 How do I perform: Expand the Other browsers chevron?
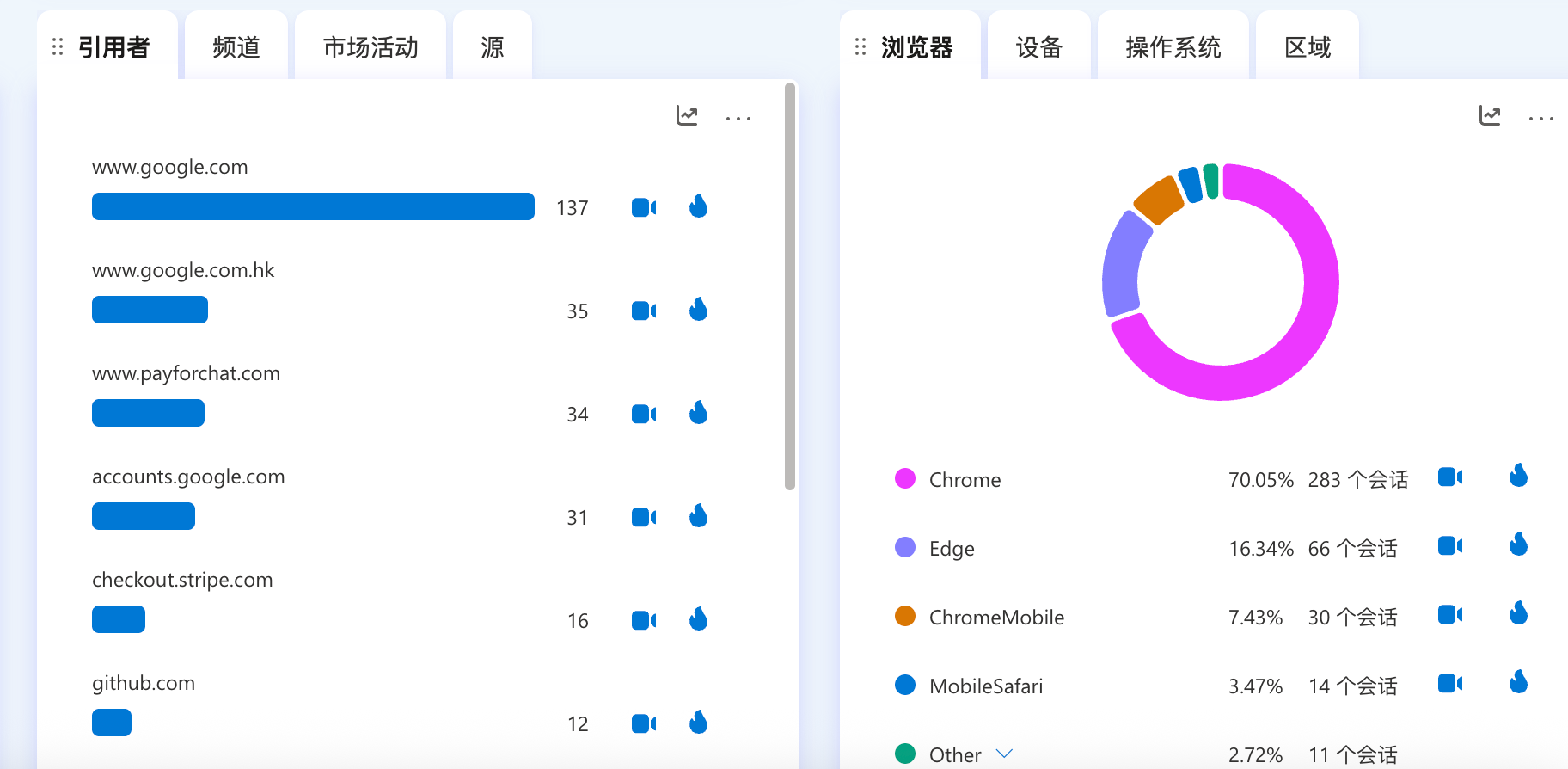(1004, 754)
